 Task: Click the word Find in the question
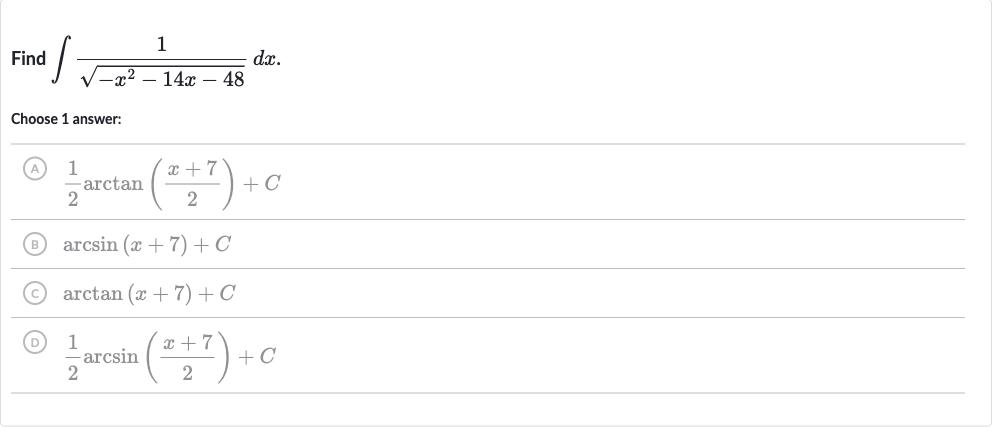coord(28,59)
